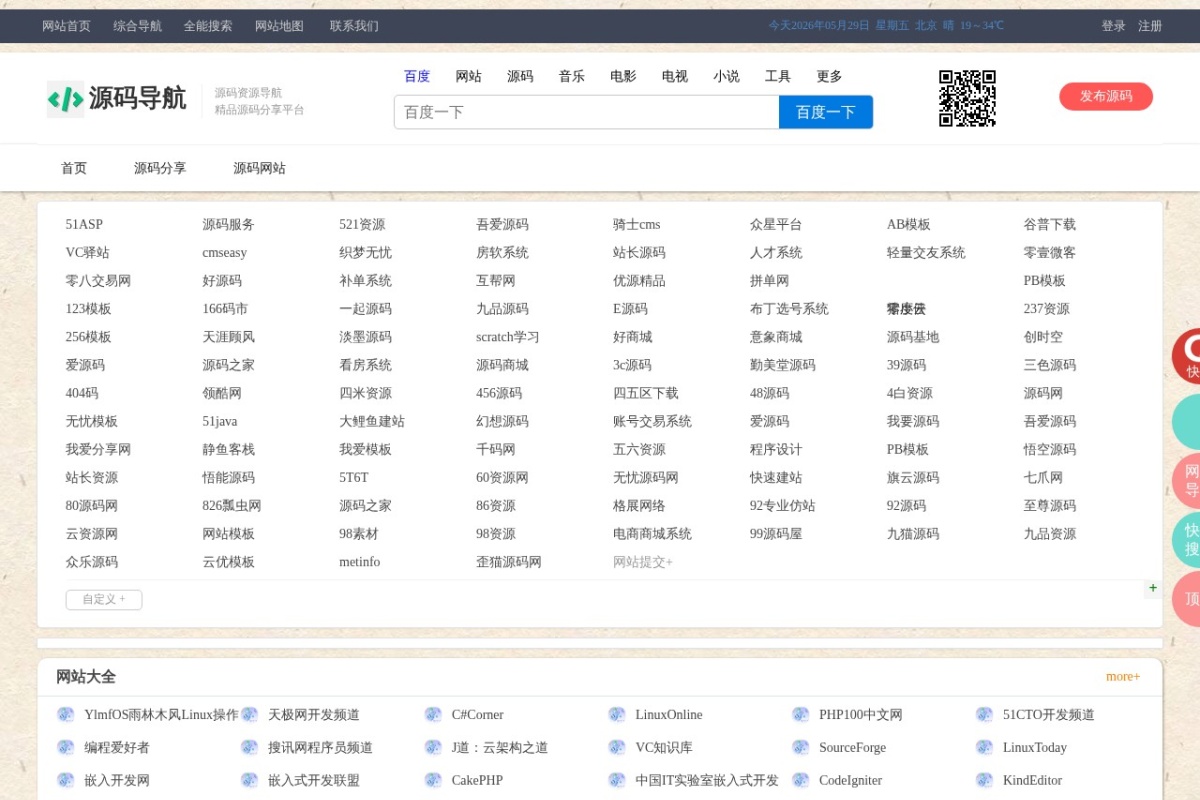Open the 源码网站 navigation item
This screenshot has width=1200, height=800.
260,168
